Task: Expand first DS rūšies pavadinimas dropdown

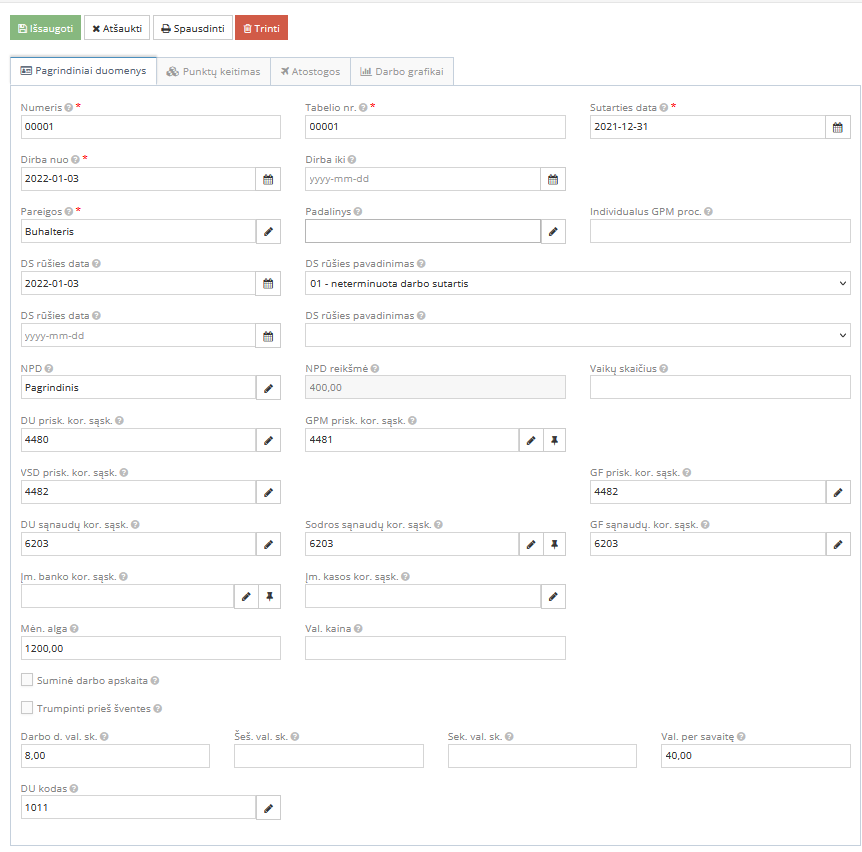Action: [x=578, y=283]
